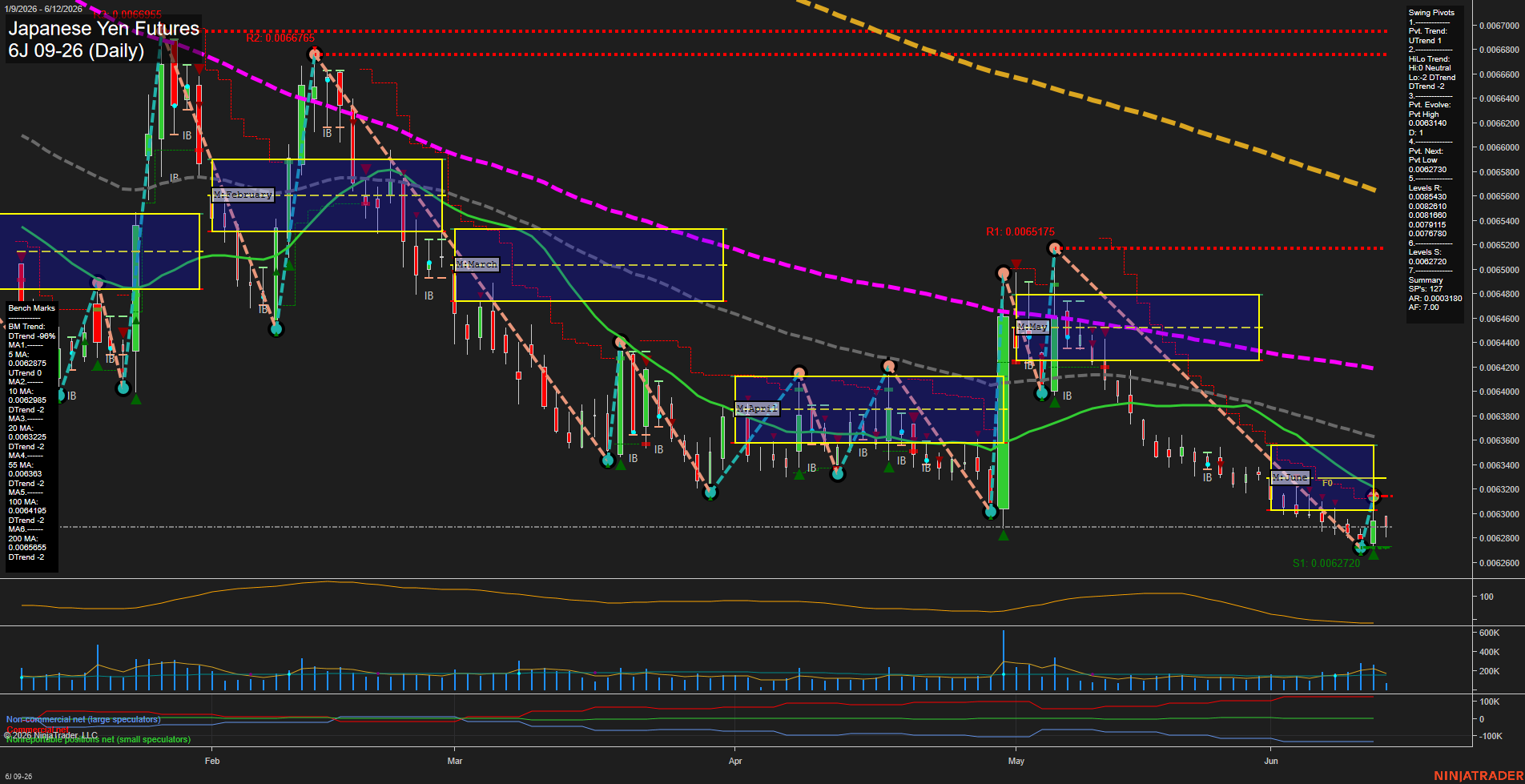Click the 'F0' label beside M:June
This screenshot has width=1525, height=784.
(1327, 483)
